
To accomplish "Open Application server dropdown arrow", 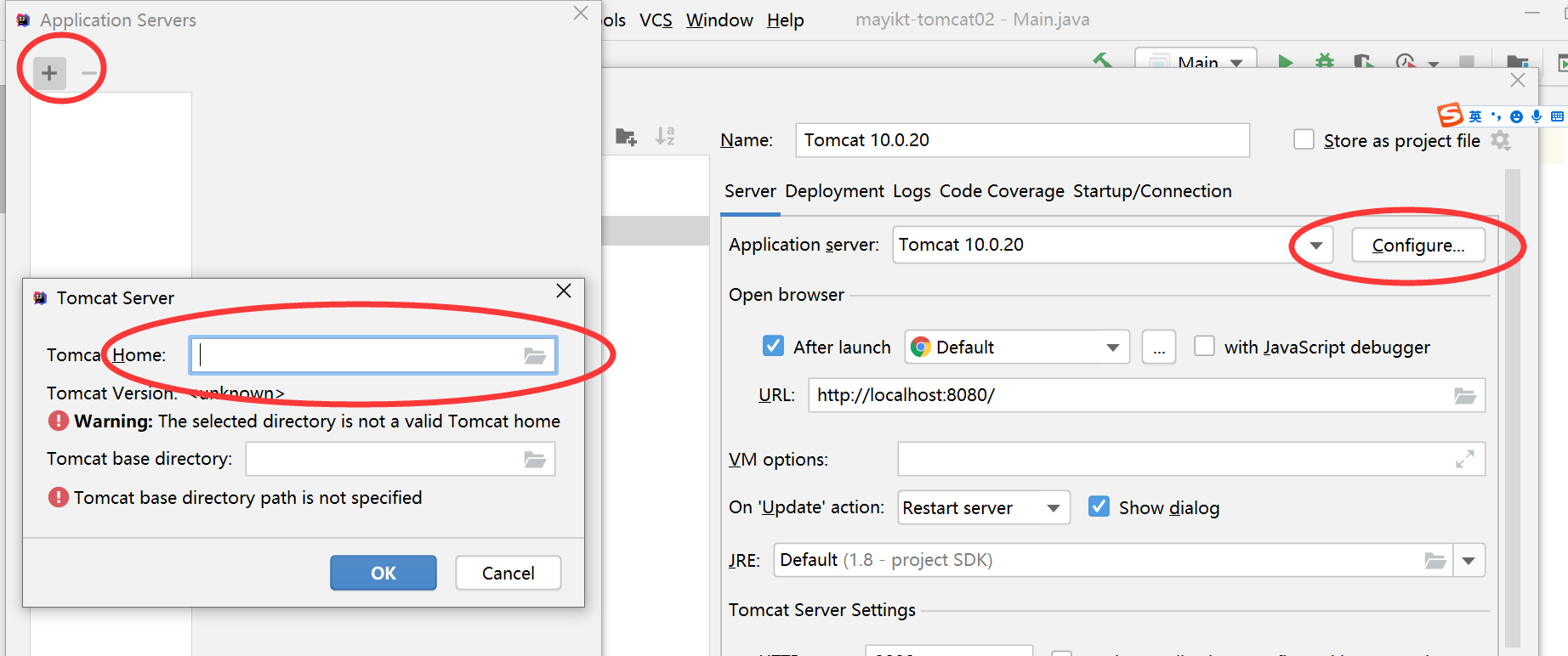I will click(x=1315, y=246).
